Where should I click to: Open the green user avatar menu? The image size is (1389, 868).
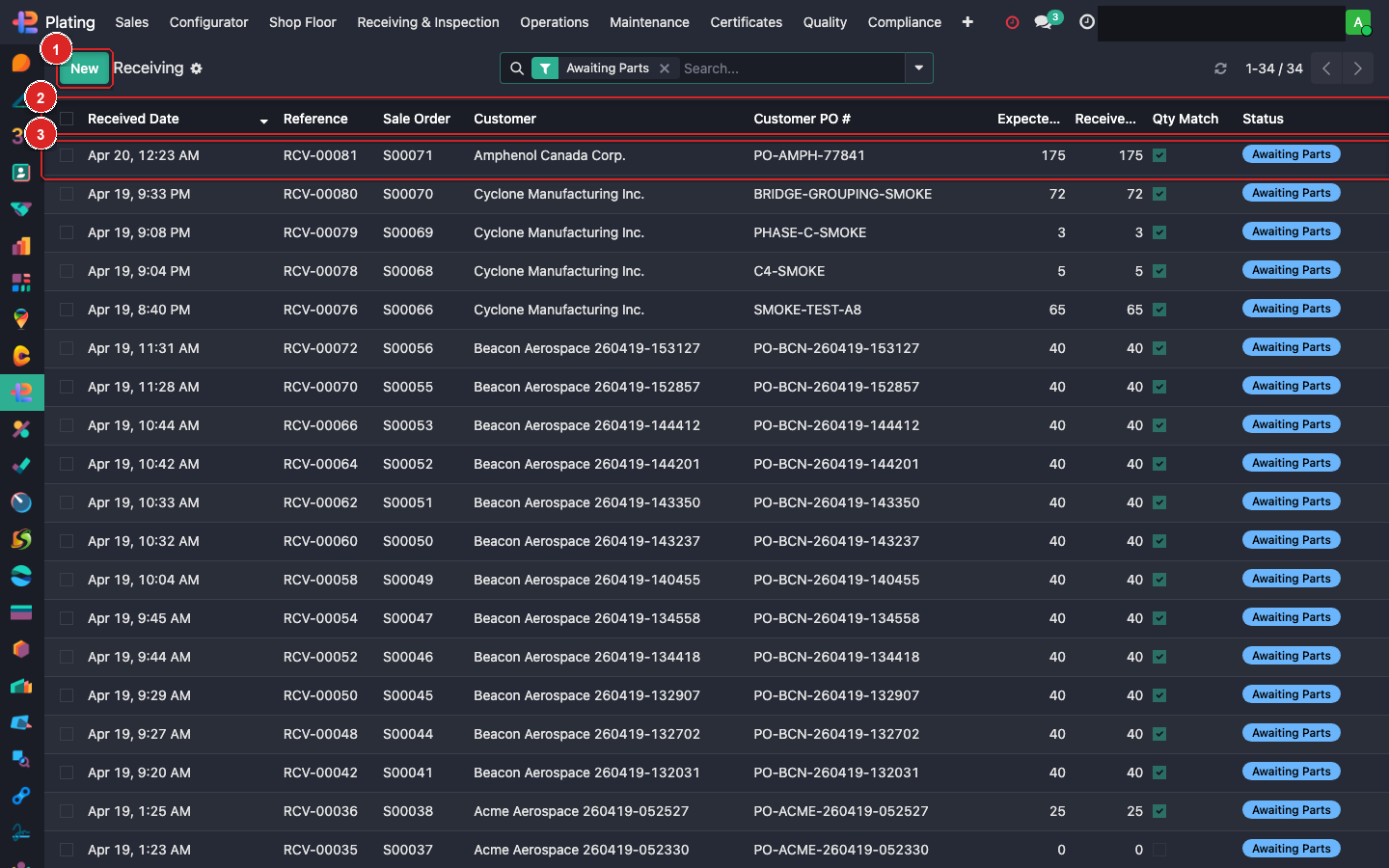(x=1358, y=22)
